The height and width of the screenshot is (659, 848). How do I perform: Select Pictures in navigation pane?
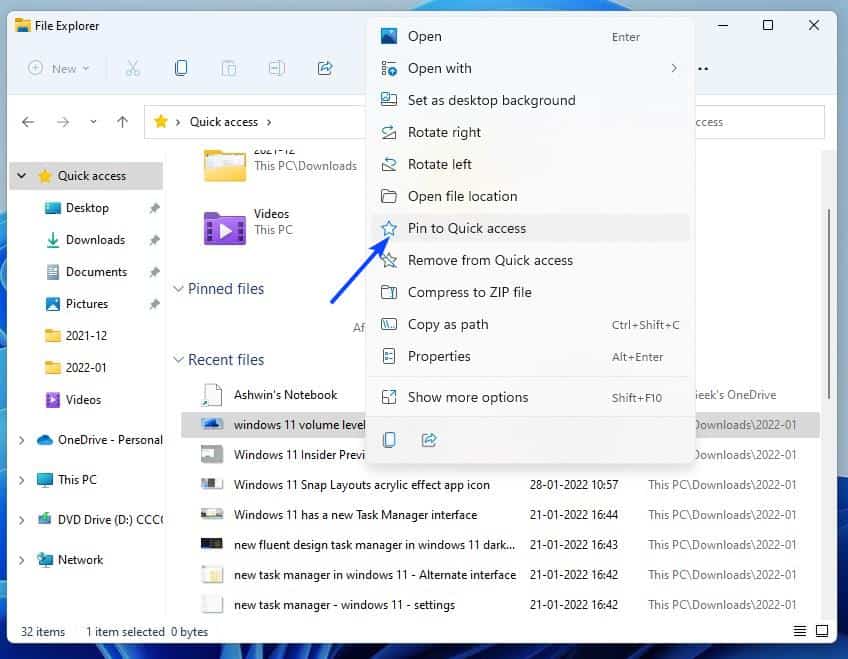[87, 304]
